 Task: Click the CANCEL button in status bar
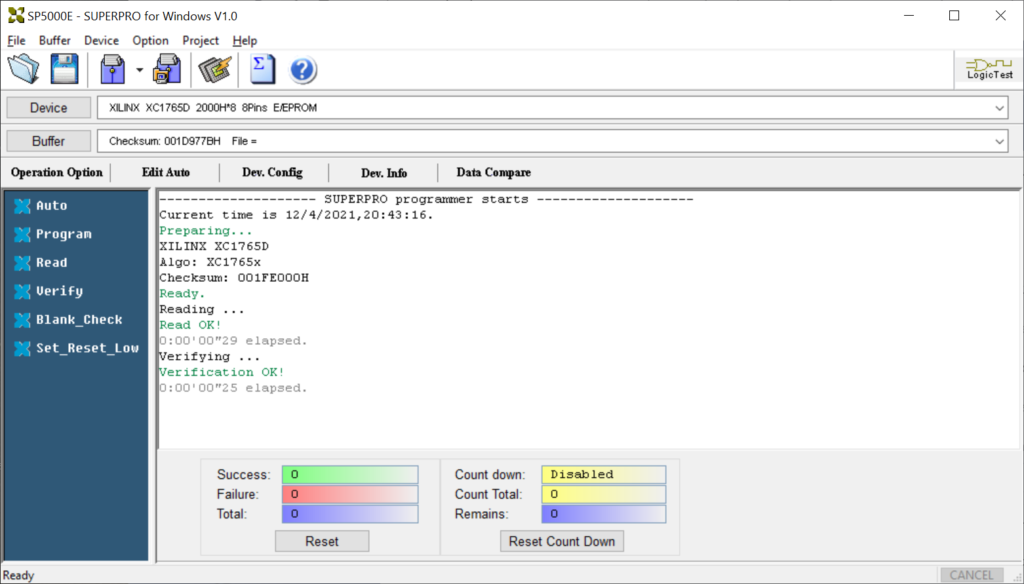(x=971, y=575)
